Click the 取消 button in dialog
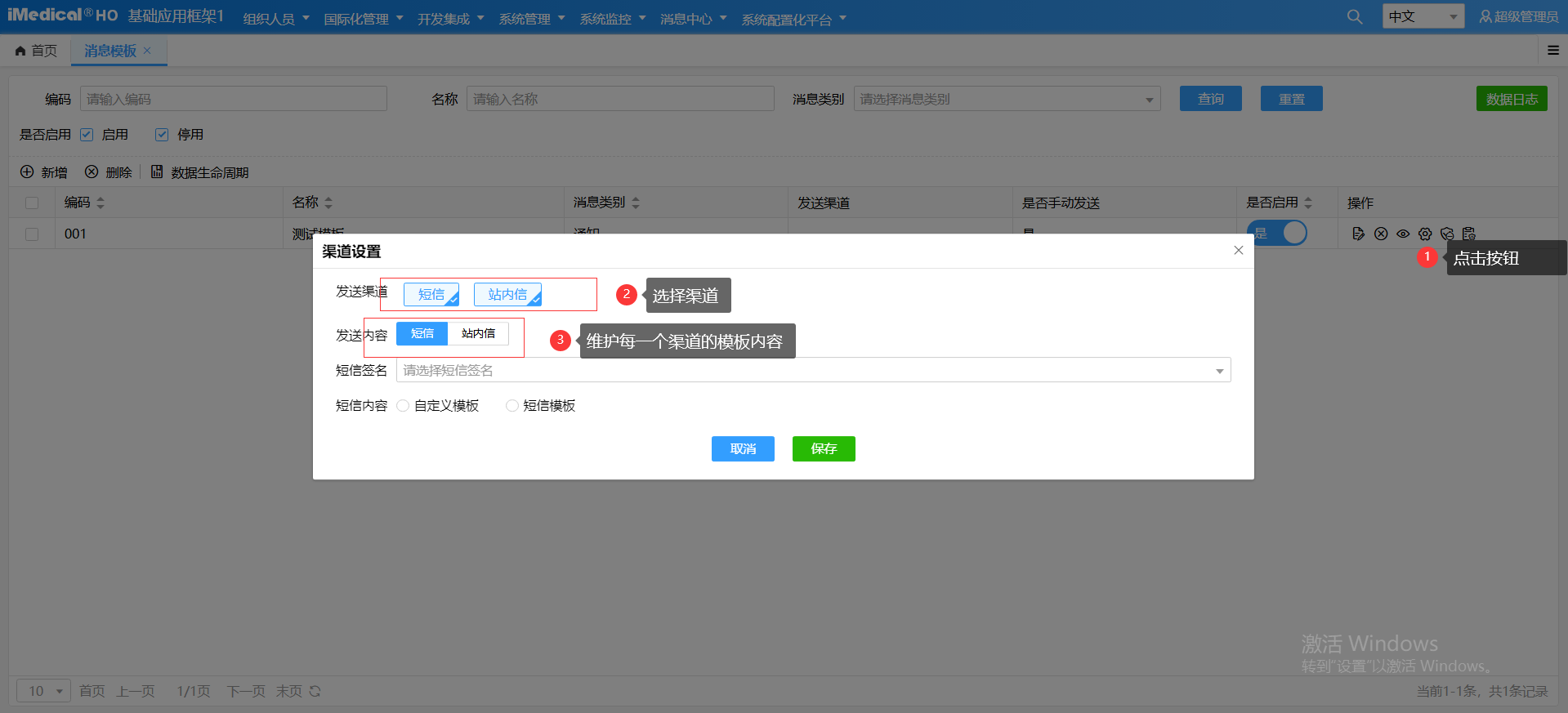1568x713 pixels. click(743, 449)
